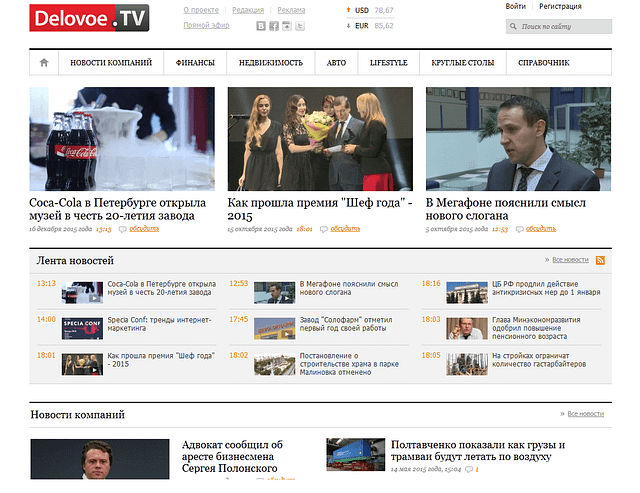The width and height of the screenshot is (640, 493).
Task: Open the VKontakte social icon
Action: [261, 26]
